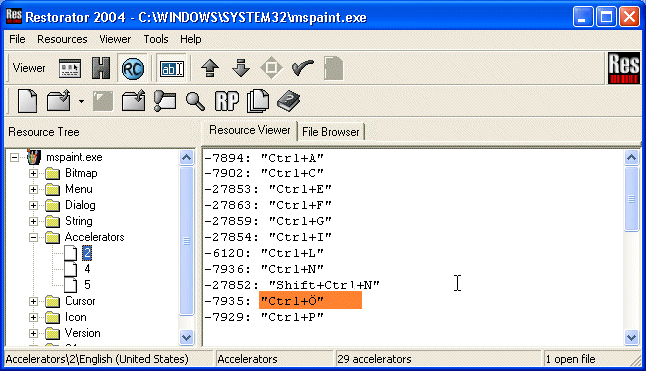
Task: Click the highlighted "Ctrl+Ö" accelerator entry
Action: coord(310,301)
